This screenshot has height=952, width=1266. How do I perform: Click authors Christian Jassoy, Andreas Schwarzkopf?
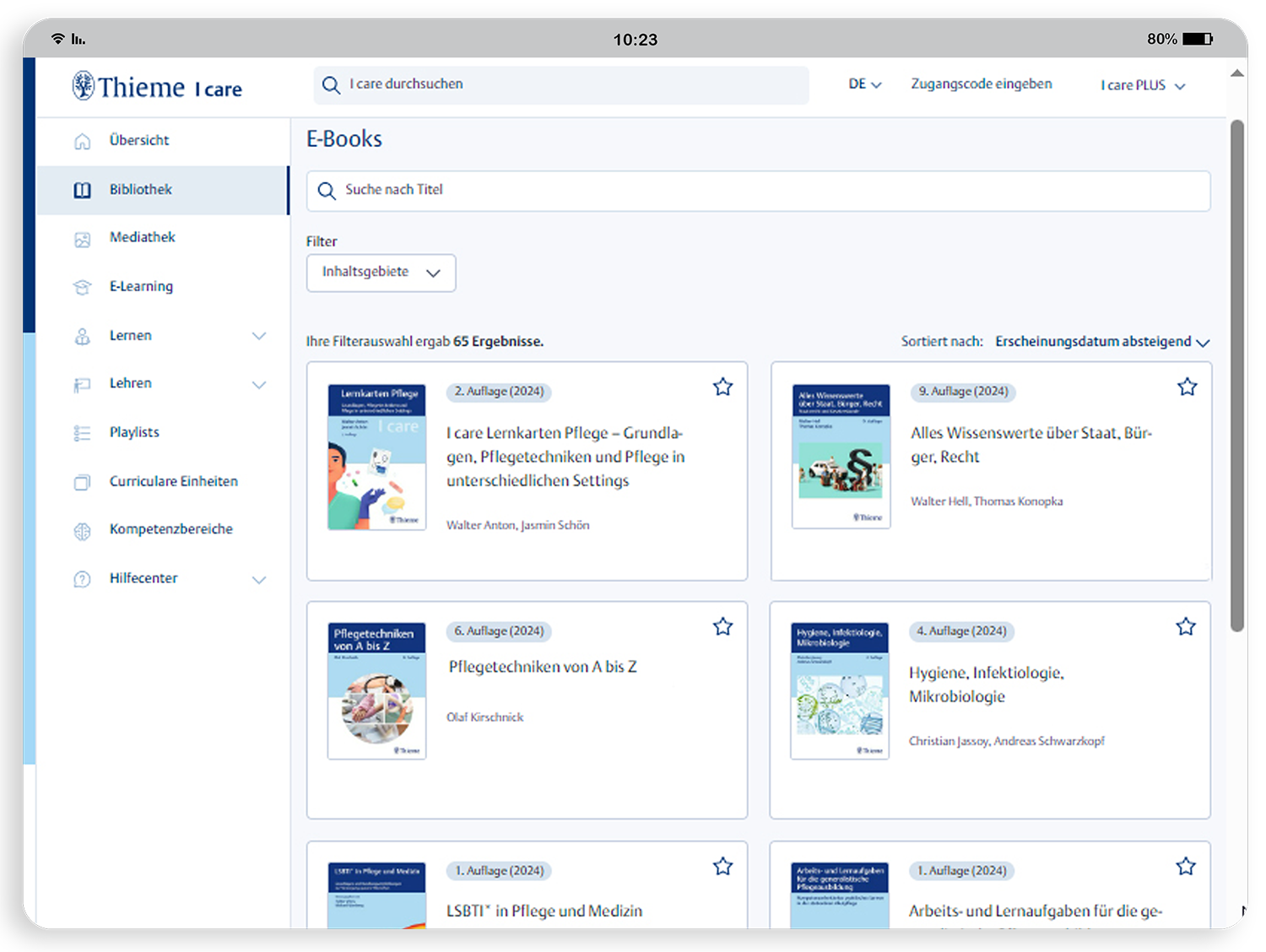pos(1007,741)
